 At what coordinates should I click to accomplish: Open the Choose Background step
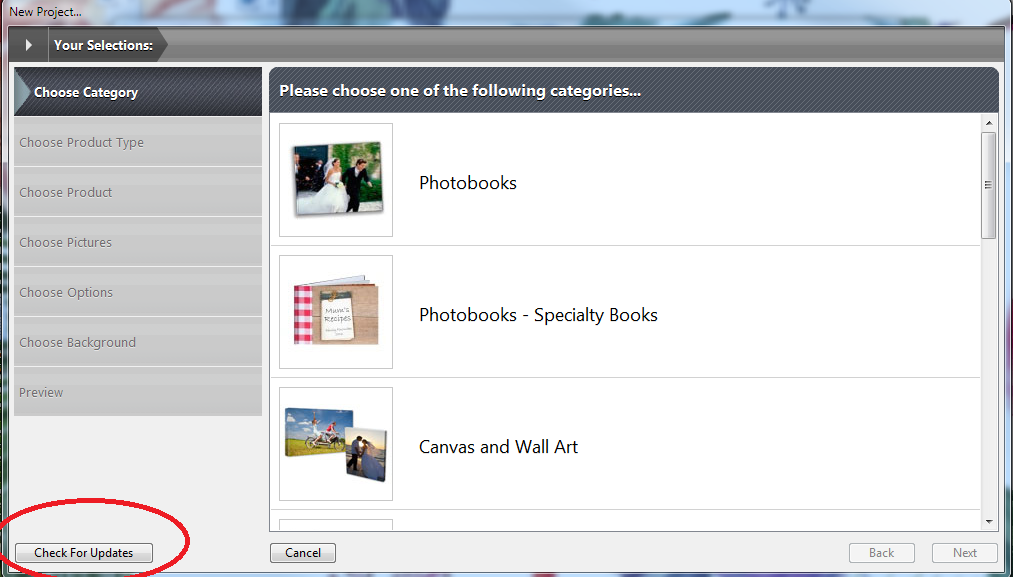(x=138, y=342)
